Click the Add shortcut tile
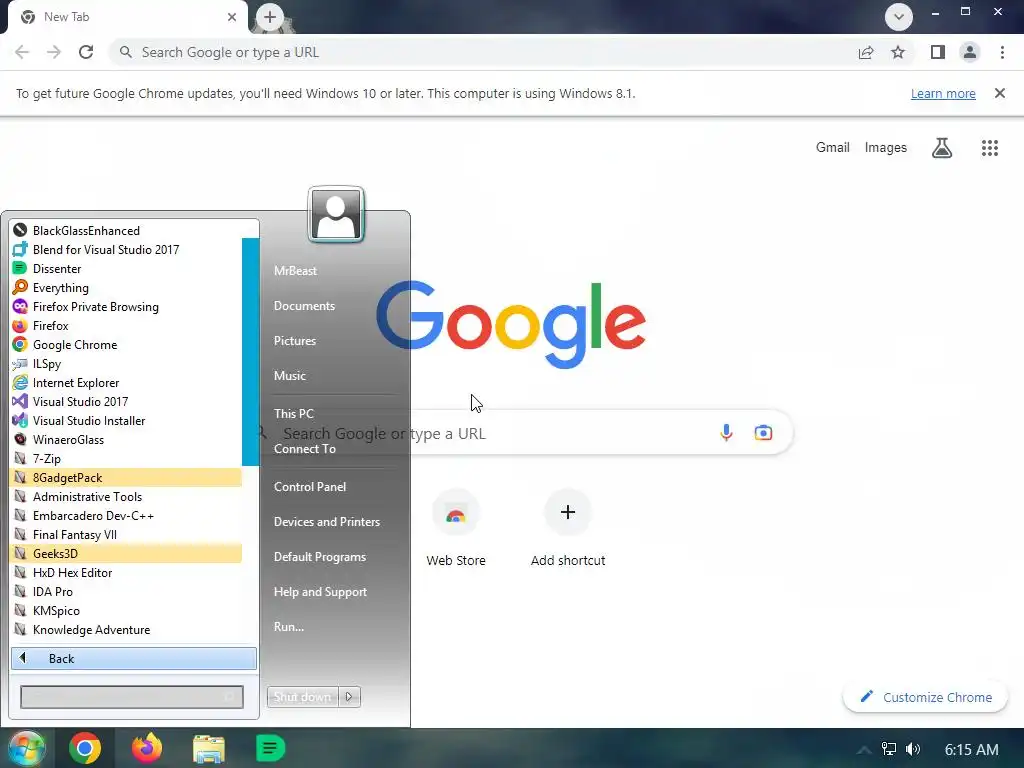 [x=568, y=528]
